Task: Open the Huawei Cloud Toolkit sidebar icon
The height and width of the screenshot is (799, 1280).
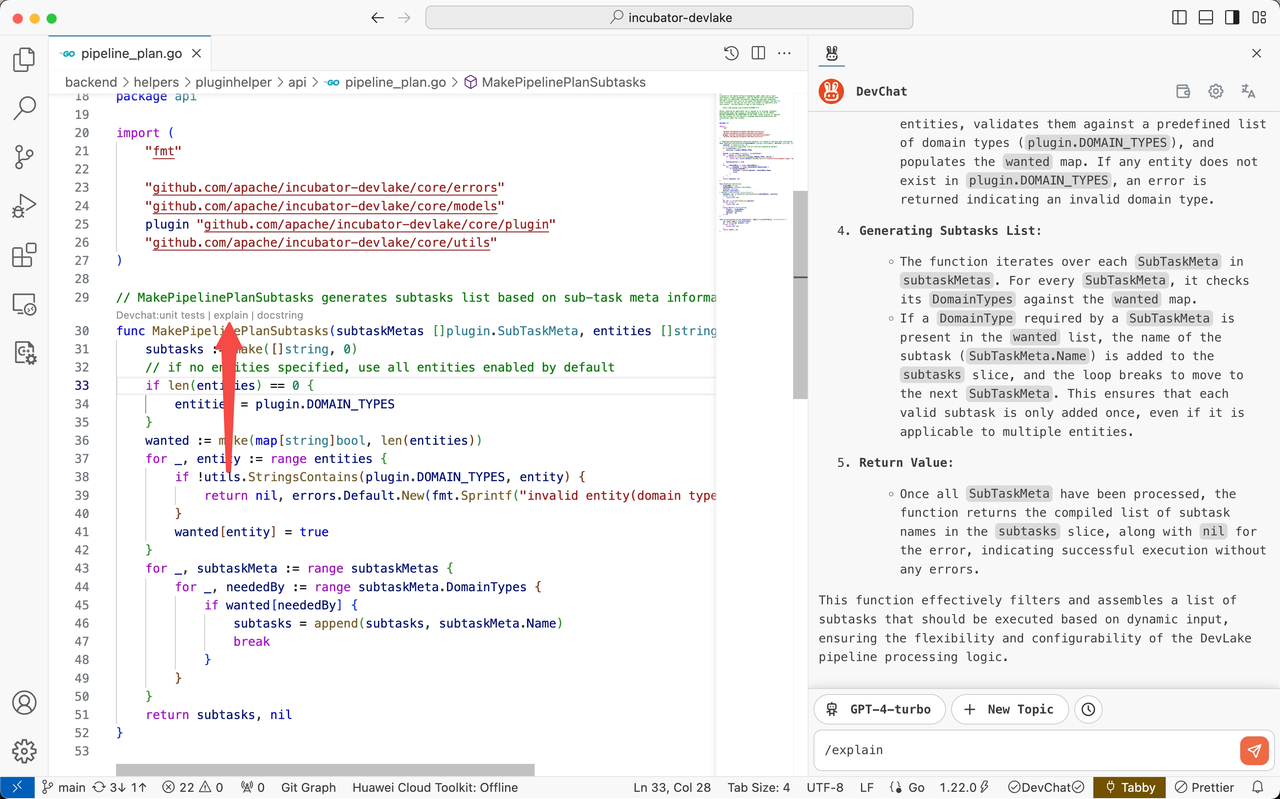Action: pyautogui.click(x=24, y=352)
